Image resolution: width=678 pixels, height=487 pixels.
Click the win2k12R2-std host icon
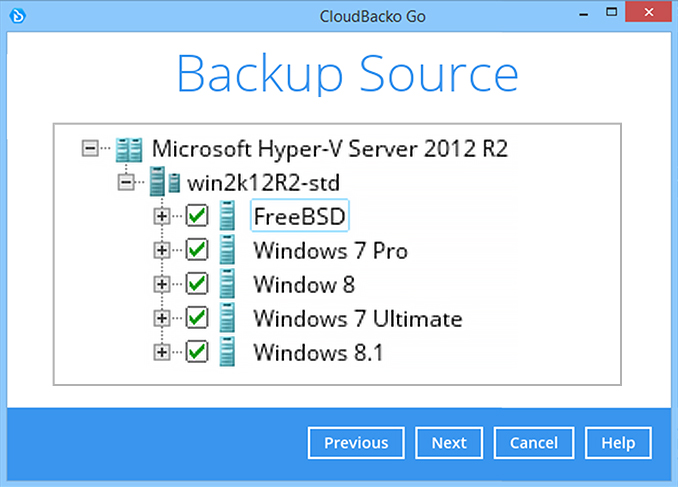pos(164,181)
